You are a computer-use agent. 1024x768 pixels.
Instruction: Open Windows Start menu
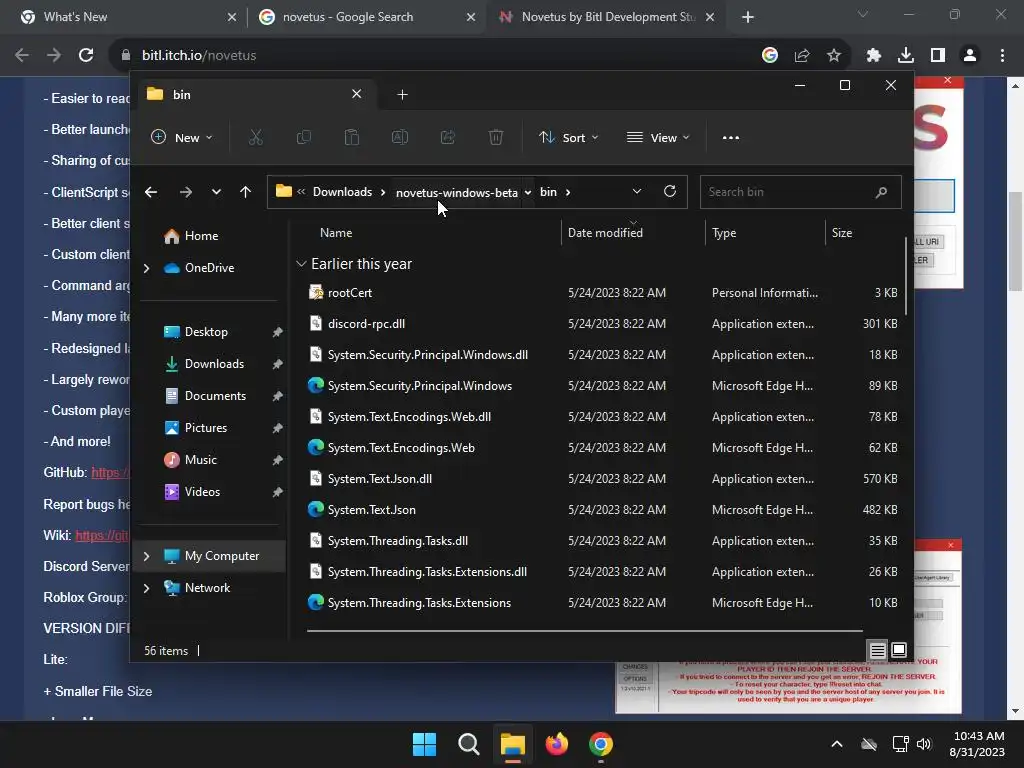pyautogui.click(x=424, y=744)
